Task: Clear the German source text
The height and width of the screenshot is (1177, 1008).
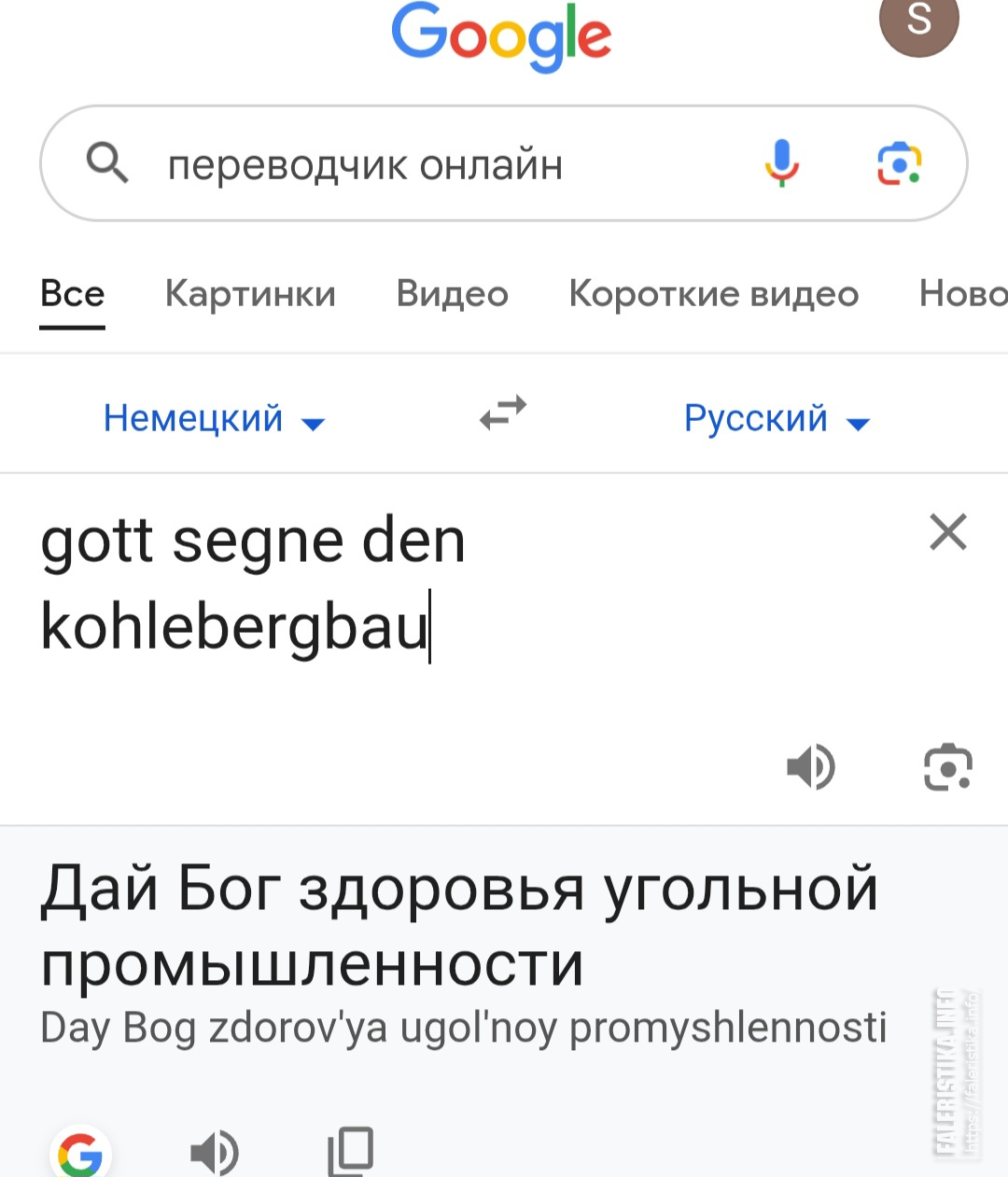Action: tap(947, 532)
